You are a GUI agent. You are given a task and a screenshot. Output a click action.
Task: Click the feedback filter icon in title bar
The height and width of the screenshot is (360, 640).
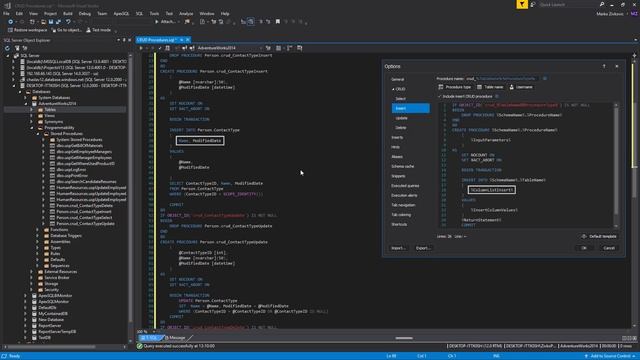(522, 4)
